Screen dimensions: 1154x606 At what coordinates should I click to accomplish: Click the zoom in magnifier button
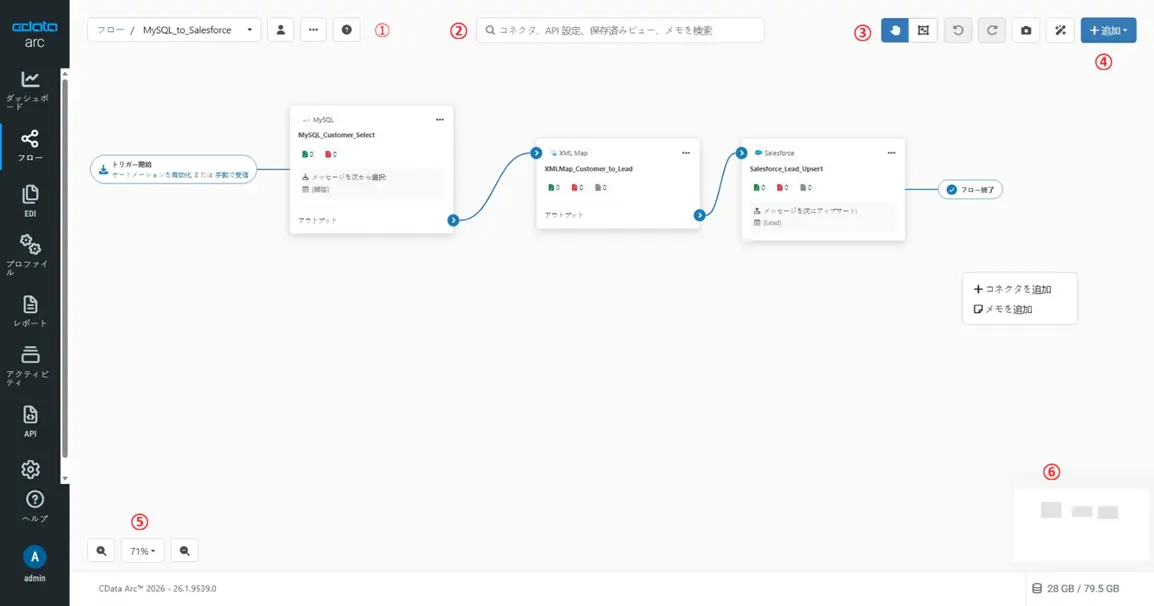pos(101,551)
